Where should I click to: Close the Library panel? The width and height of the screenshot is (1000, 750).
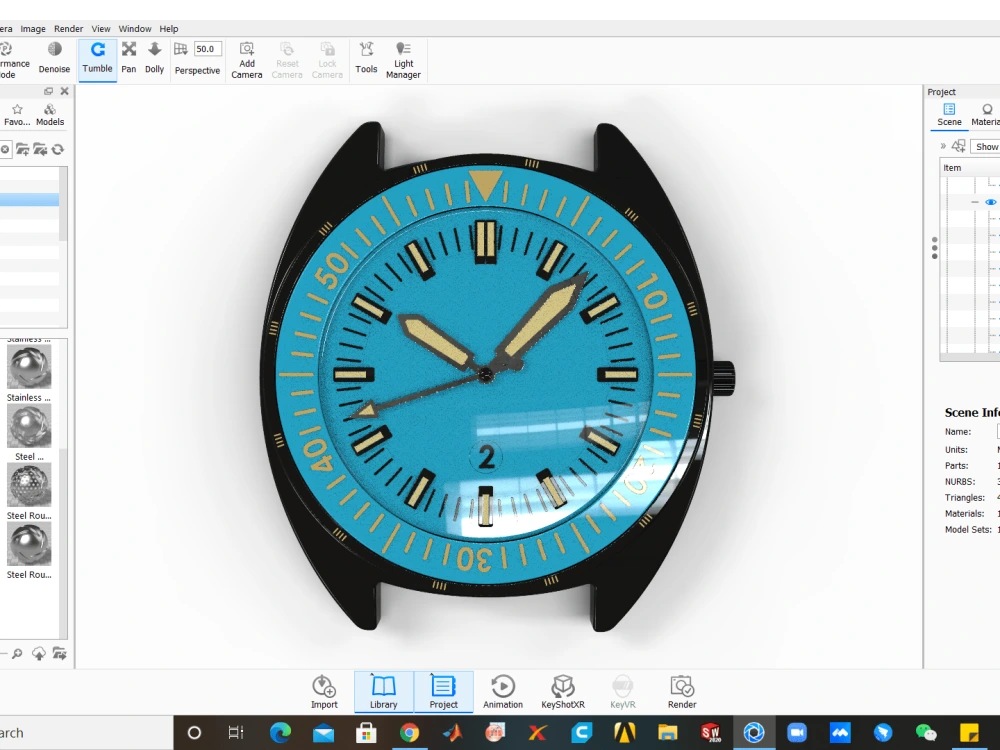click(64, 91)
